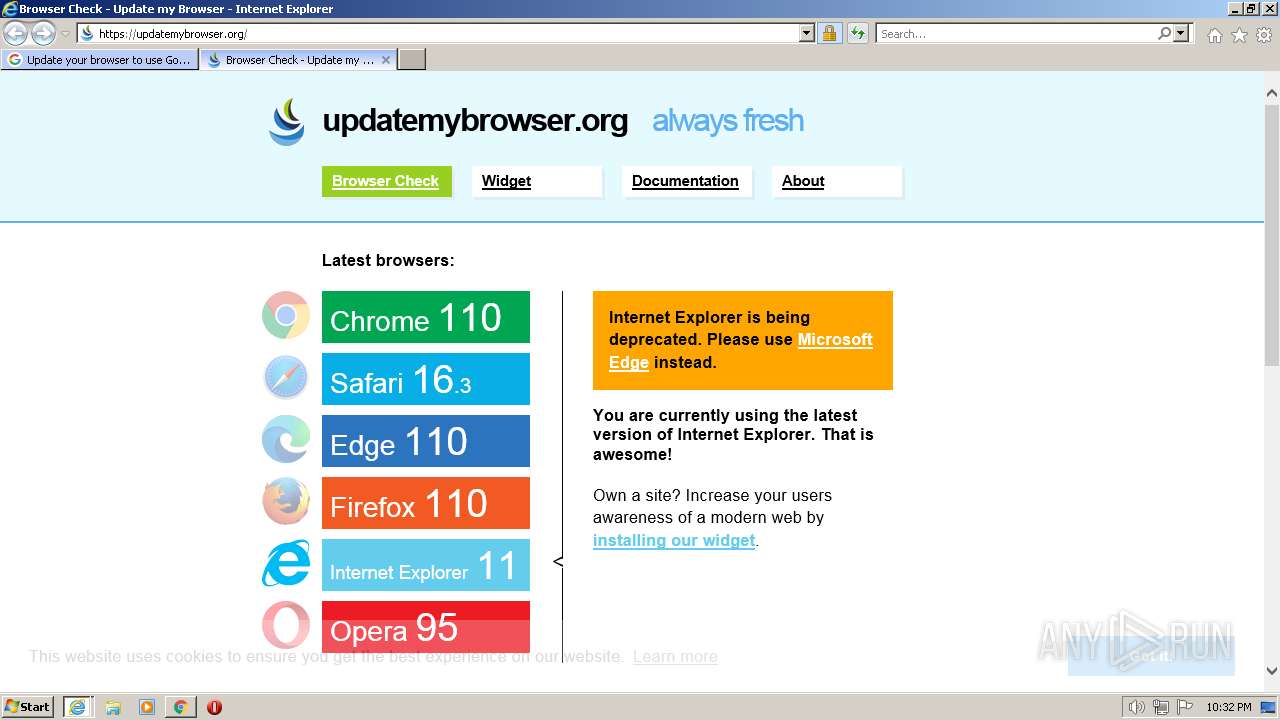Expand the address bar autocomplete dropdown
This screenshot has height=720, width=1280.
[807, 34]
